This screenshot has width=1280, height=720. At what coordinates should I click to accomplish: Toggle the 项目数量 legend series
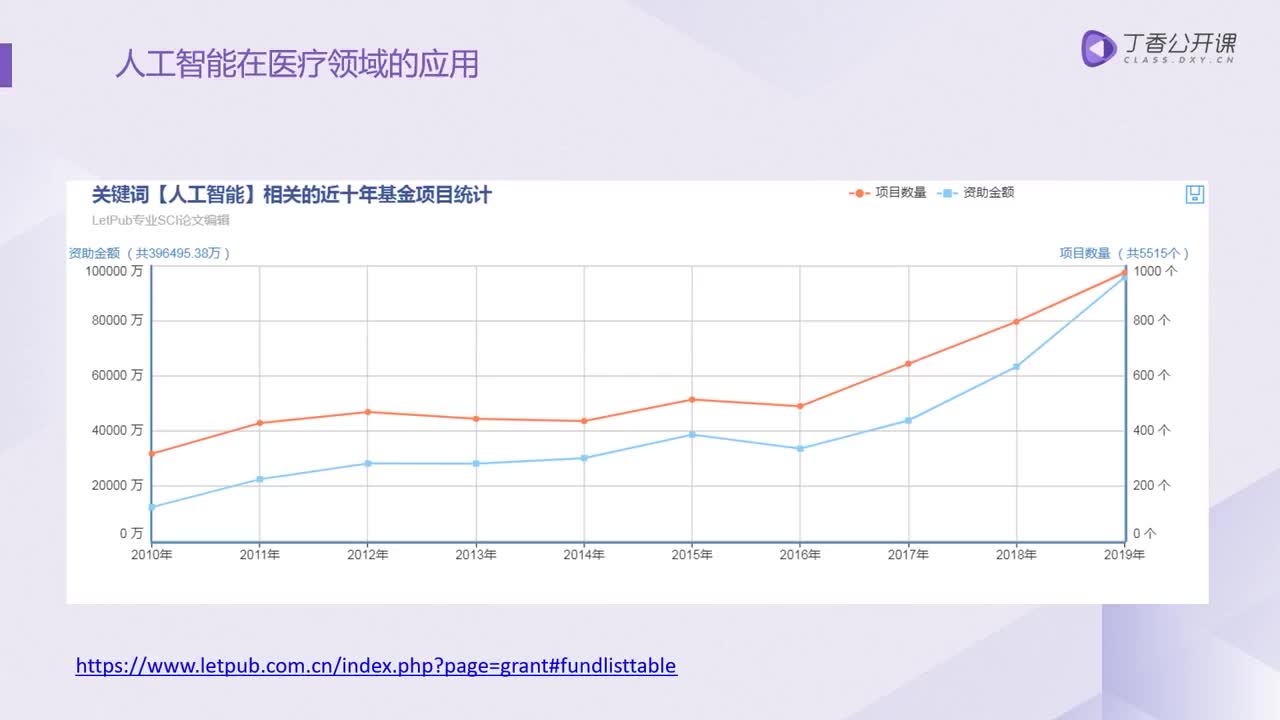[888, 193]
